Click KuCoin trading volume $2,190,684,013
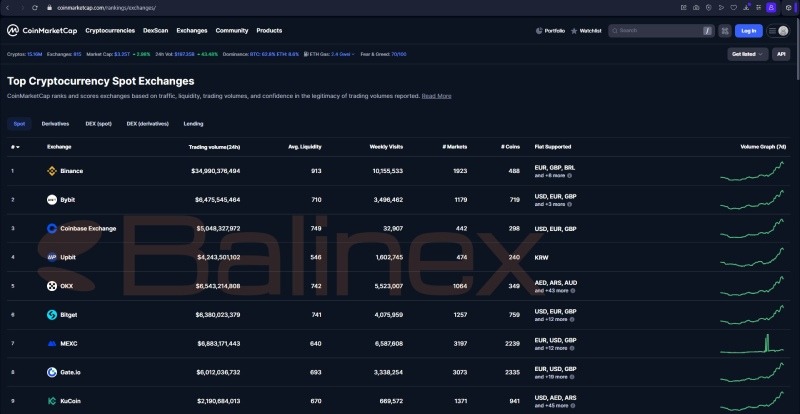800x414 pixels. click(218, 401)
